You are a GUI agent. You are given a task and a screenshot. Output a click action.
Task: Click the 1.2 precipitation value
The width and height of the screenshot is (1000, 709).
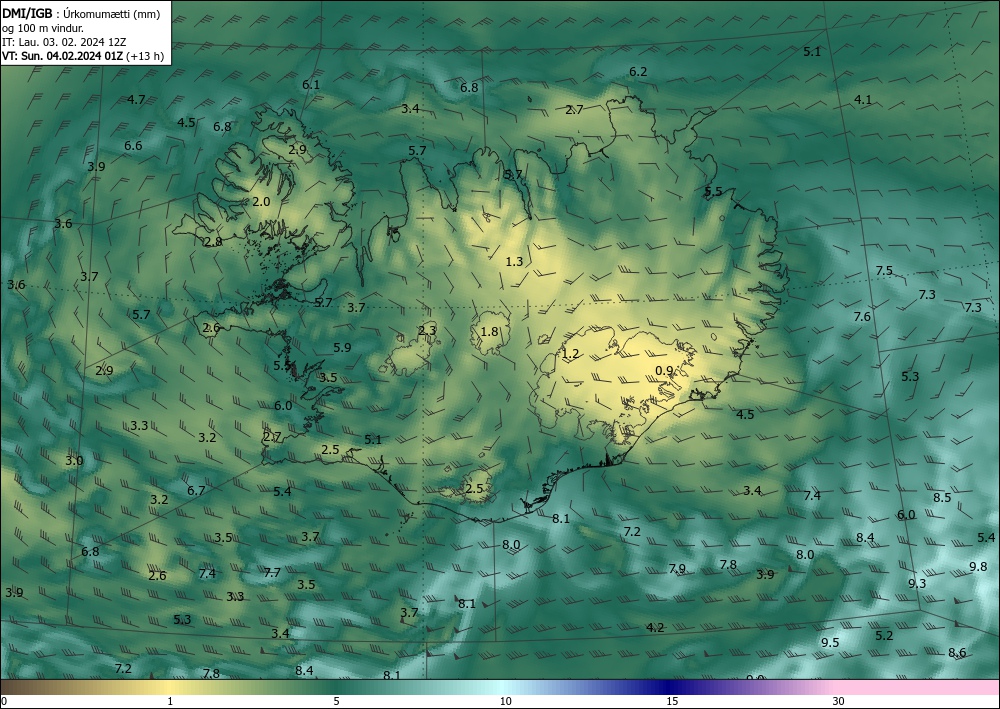[x=570, y=353]
